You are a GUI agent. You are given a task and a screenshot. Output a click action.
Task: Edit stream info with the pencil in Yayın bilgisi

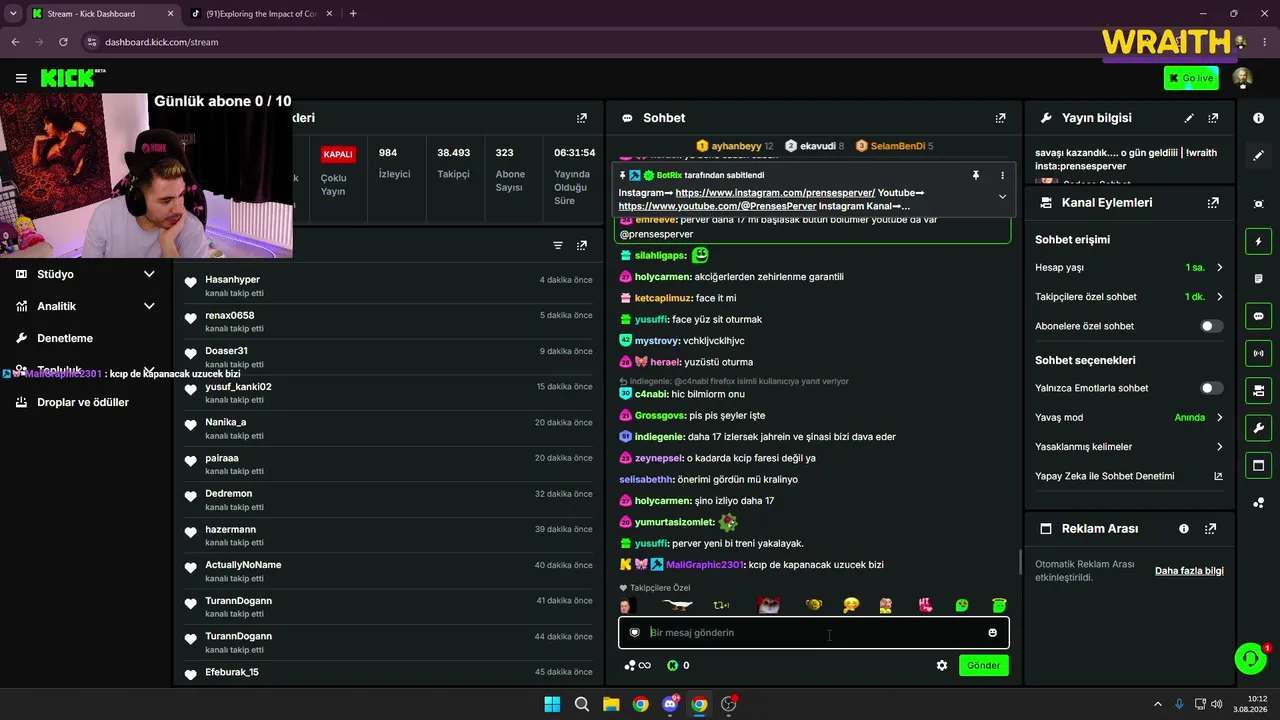1189,118
